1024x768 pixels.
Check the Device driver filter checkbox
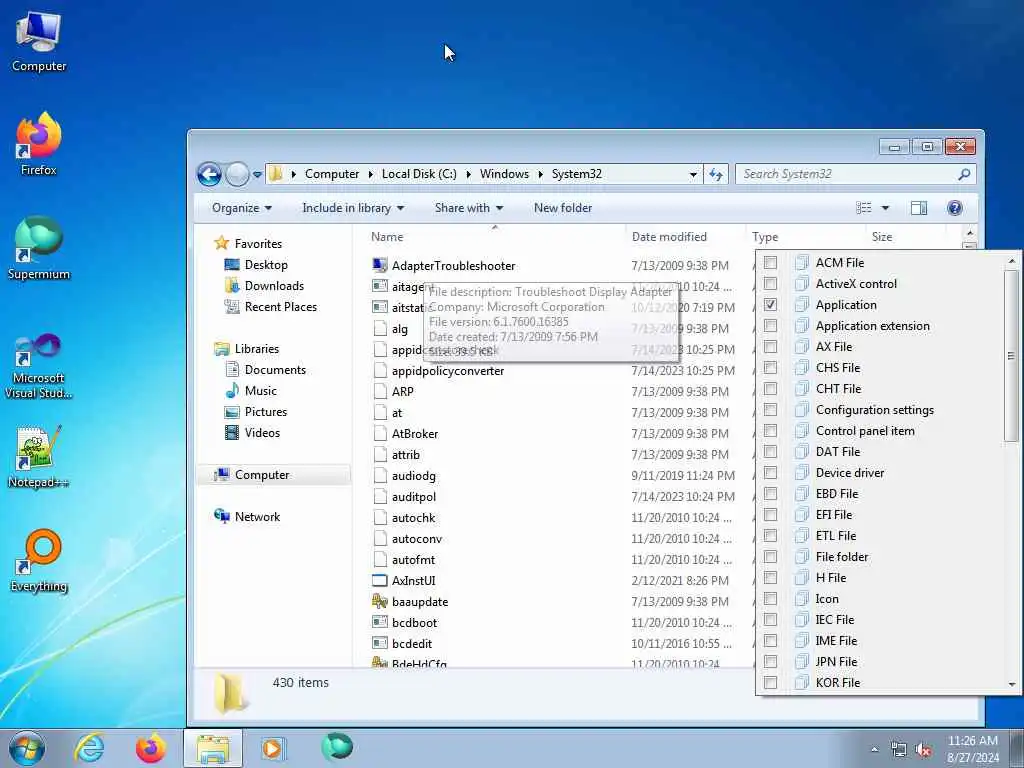[771, 472]
